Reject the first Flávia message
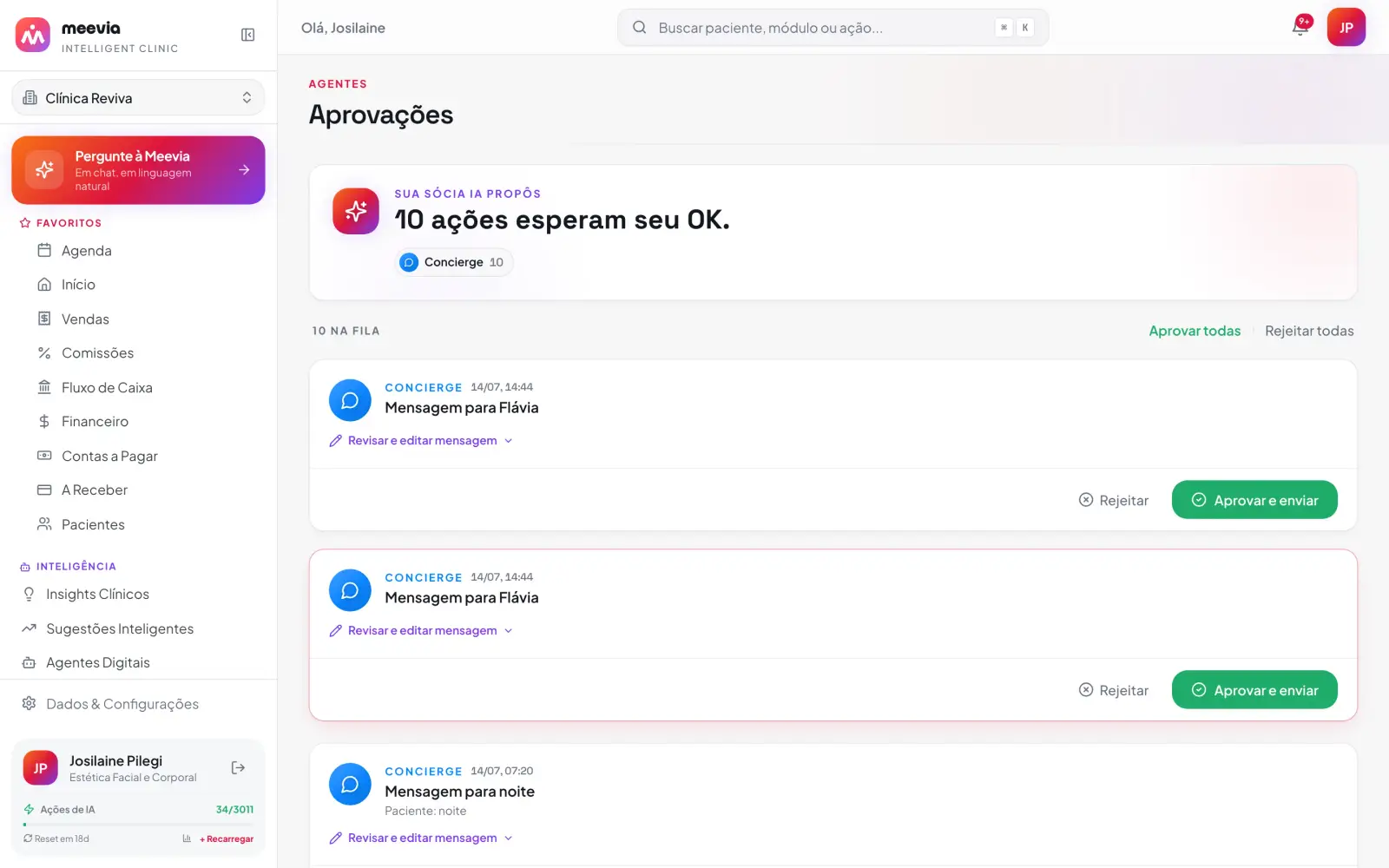The height and width of the screenshot is (868, 1389). (1114, 500)
